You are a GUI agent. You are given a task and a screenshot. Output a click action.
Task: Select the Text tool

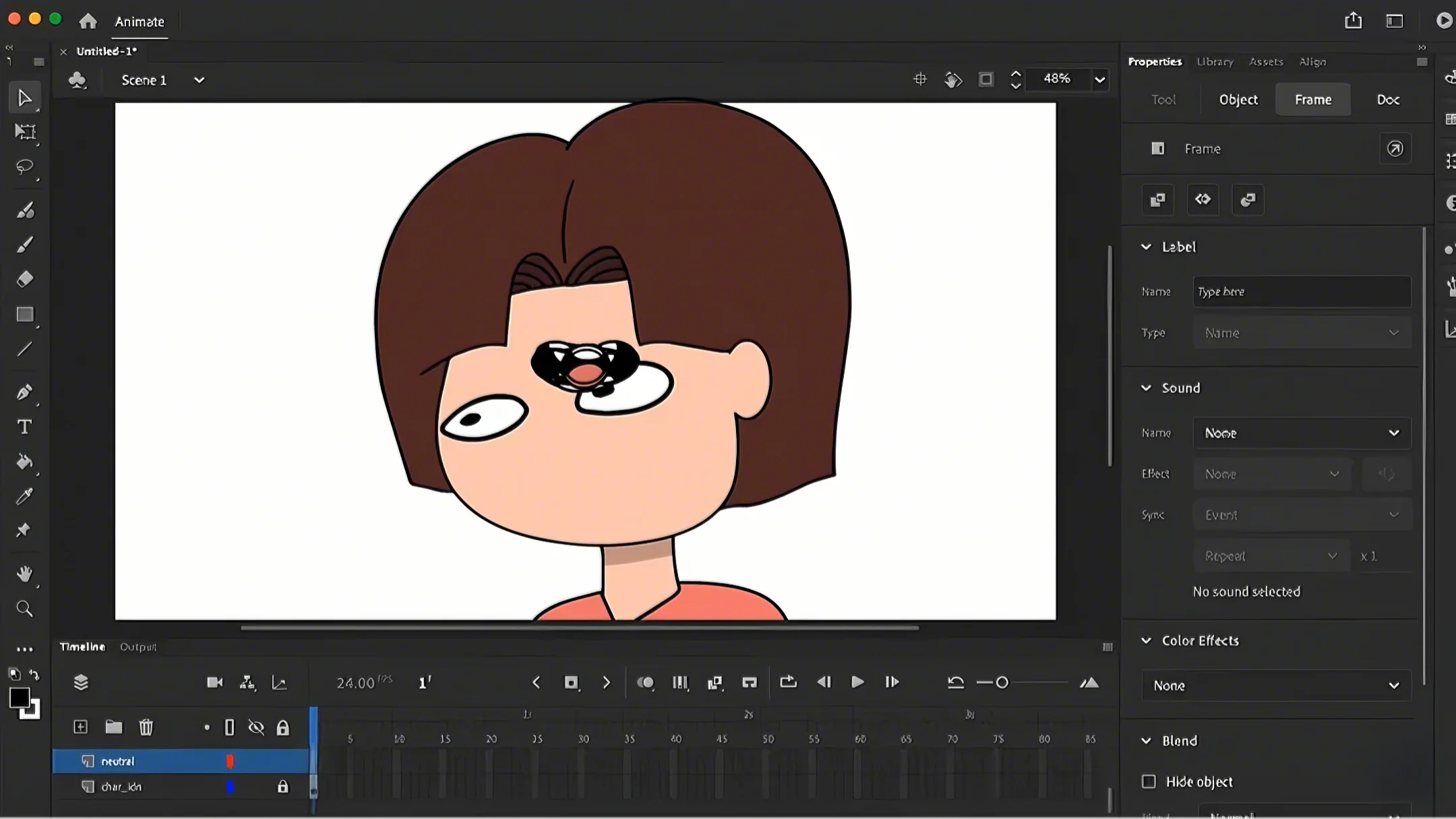point(25,427)
